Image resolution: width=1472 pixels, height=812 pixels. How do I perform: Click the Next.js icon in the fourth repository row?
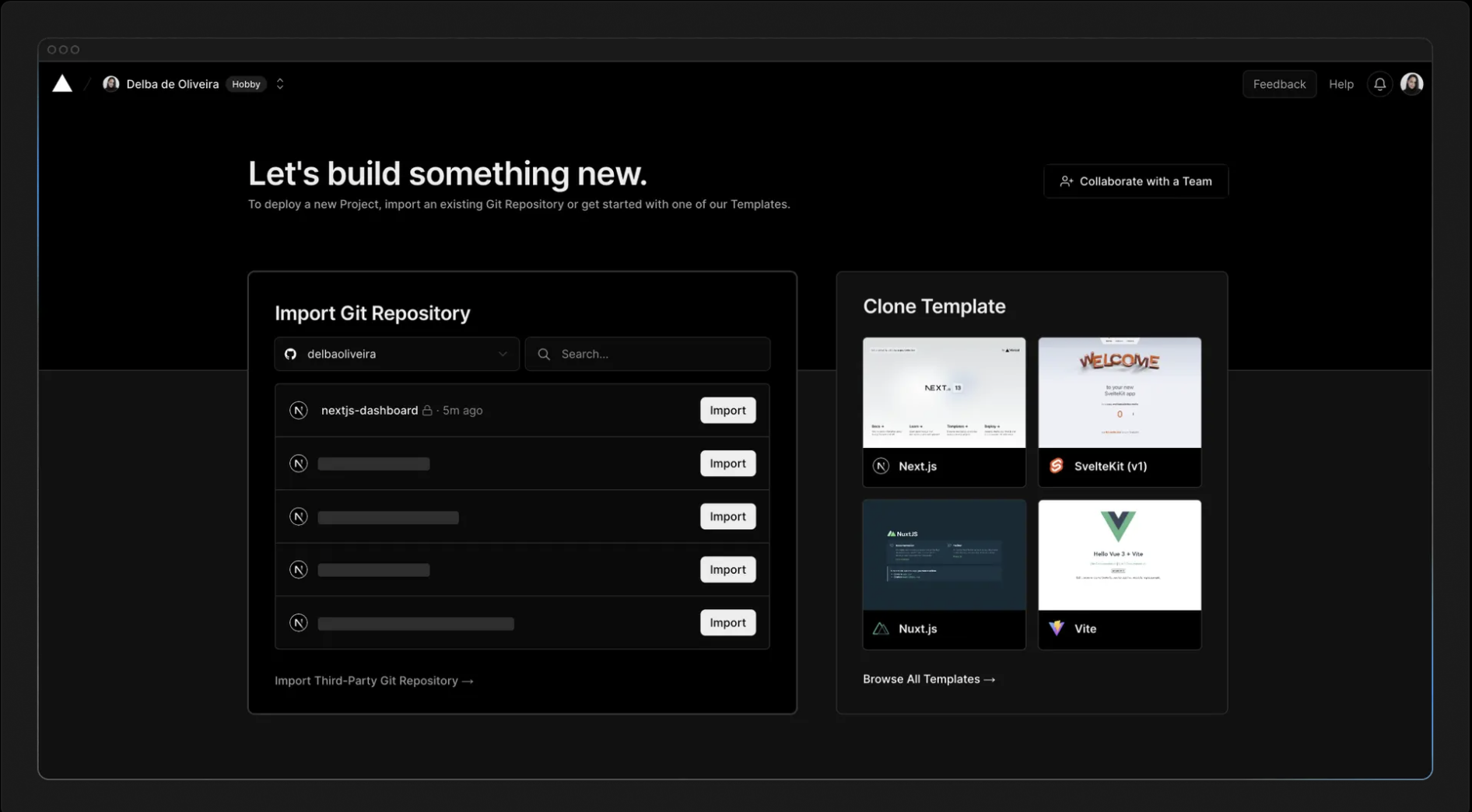point(299,570)
